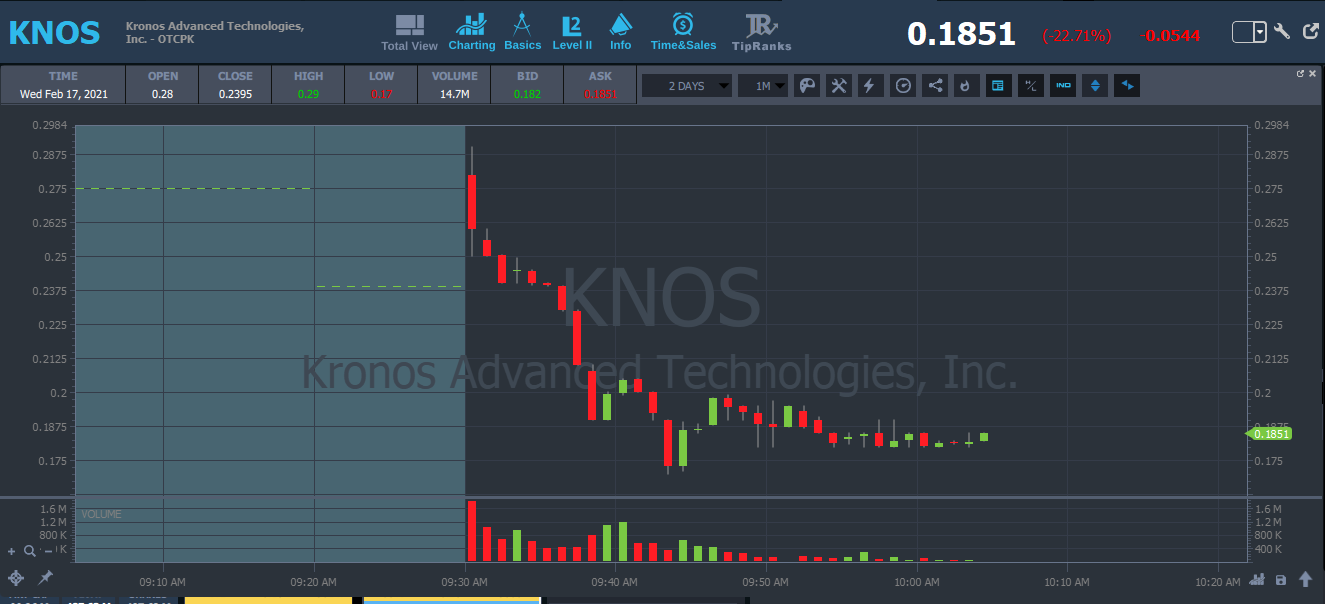Click the (-22.71%) percent change

(1077, 36)
